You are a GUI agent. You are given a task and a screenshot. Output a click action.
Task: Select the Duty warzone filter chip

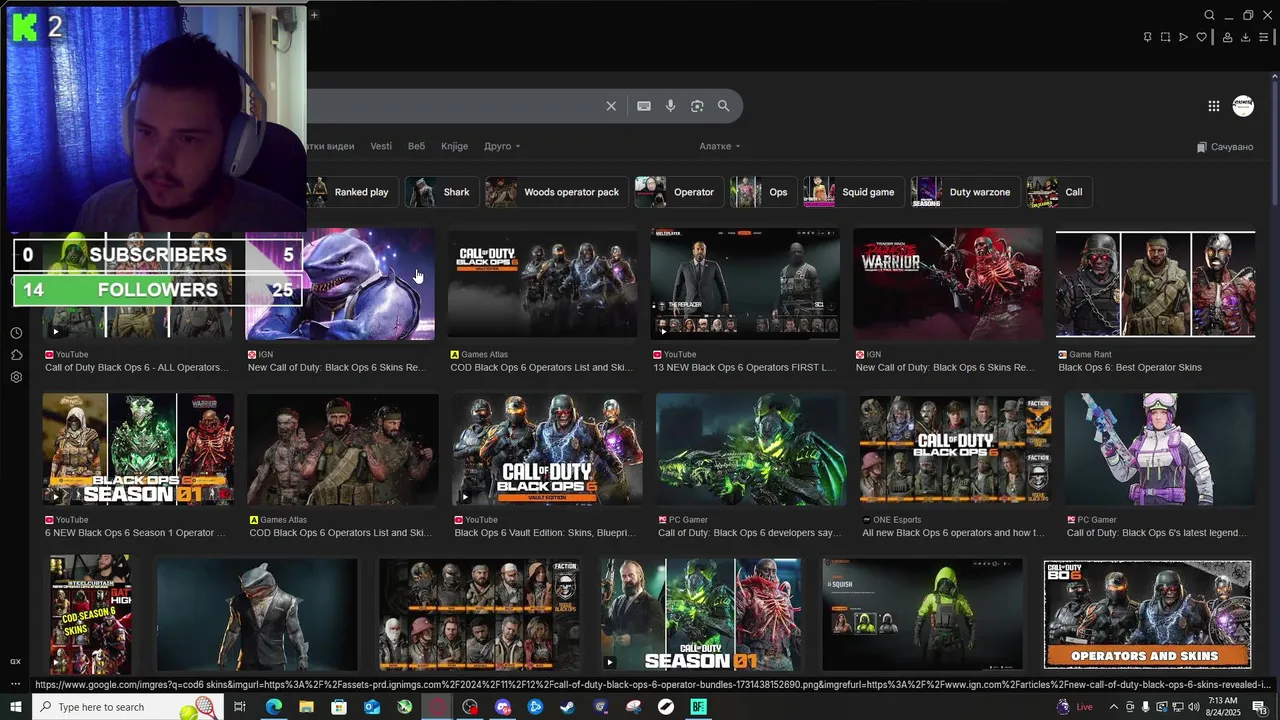click(965, 192)
